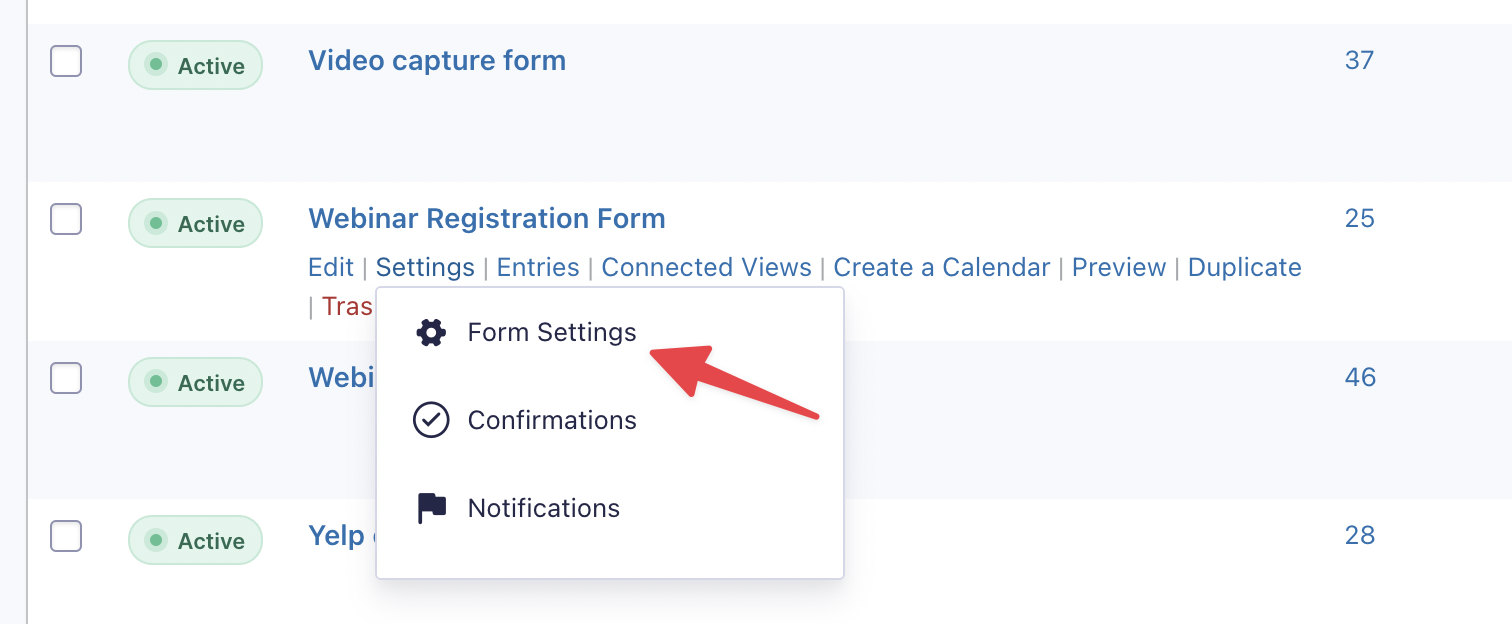Viewport: 1512px width, 624px height.
Task: Click Edit under Webinar Registration Form
Action: tap(330, 267)
